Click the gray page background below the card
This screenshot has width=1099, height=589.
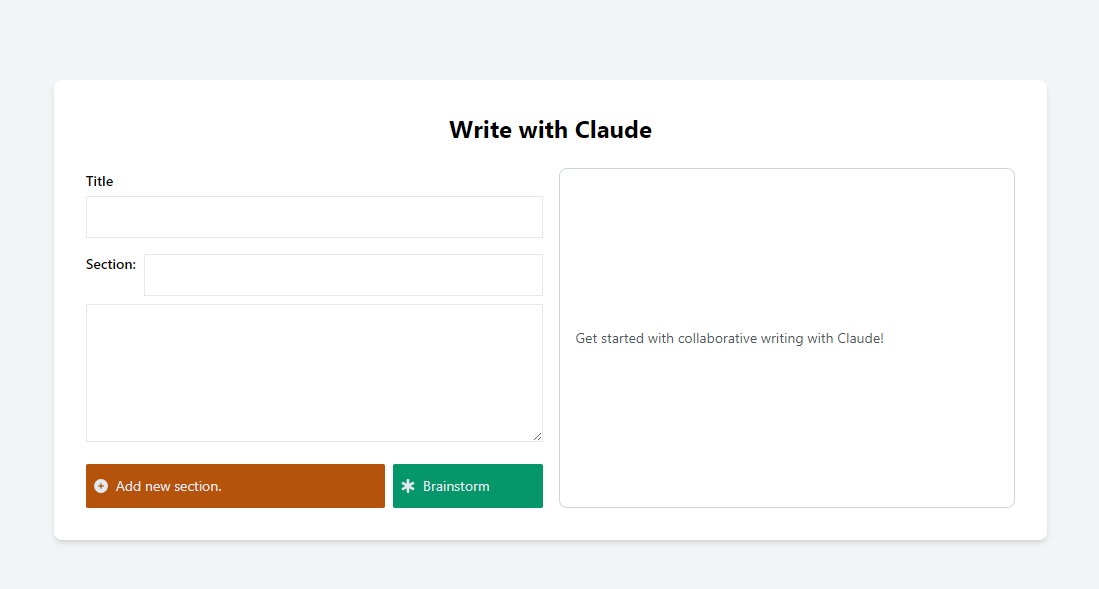pos(549,567)
